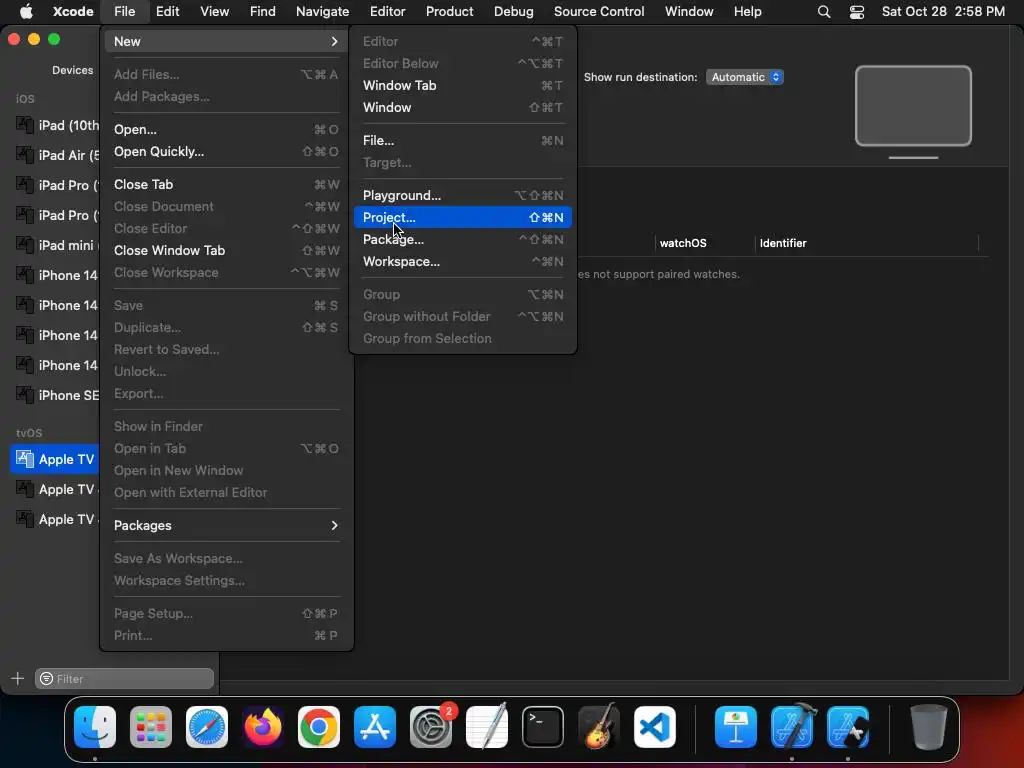
Task: Select the iPad mini simulator
Action: pos(55,245)
